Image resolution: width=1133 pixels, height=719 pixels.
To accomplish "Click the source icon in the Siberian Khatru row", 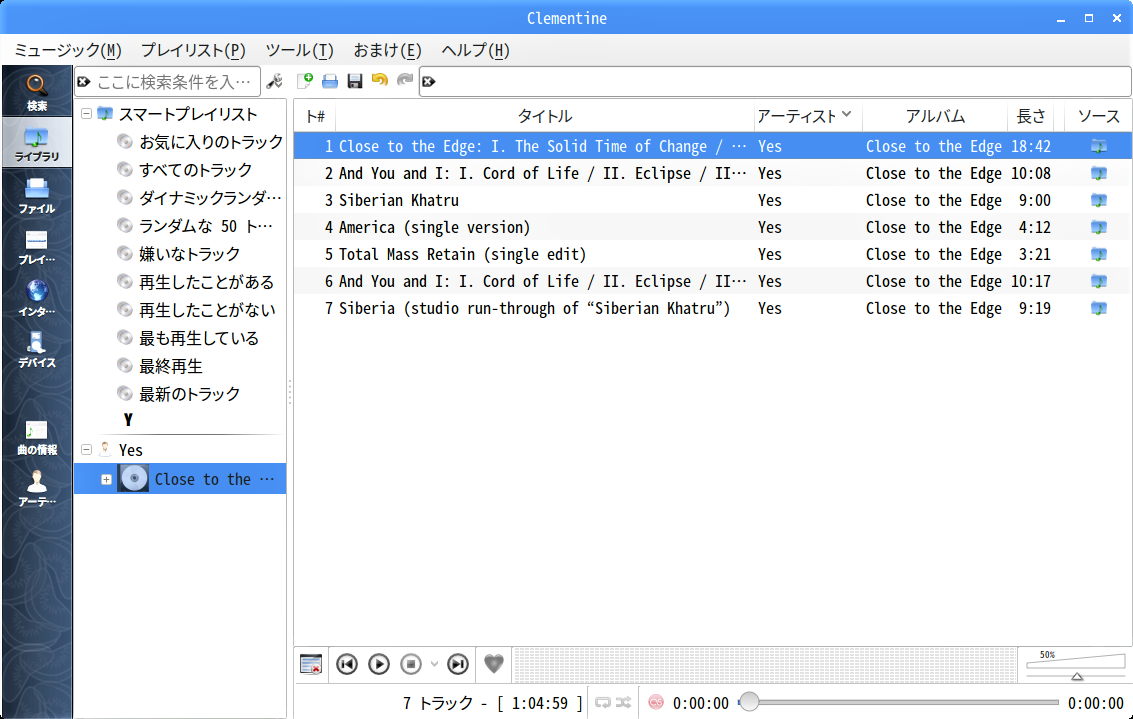I will point(1098,200).
